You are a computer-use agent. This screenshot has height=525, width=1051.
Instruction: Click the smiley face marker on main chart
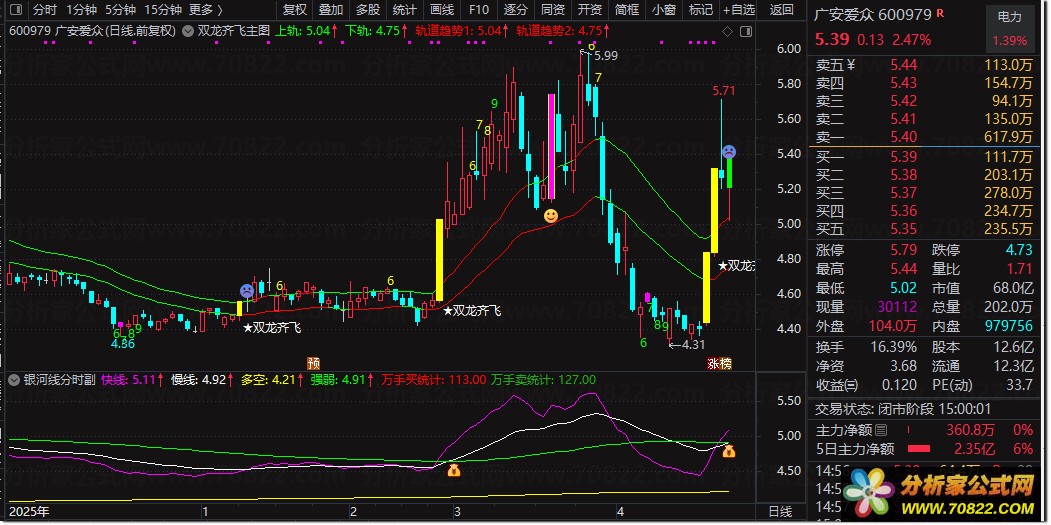[x=550, y=216]
